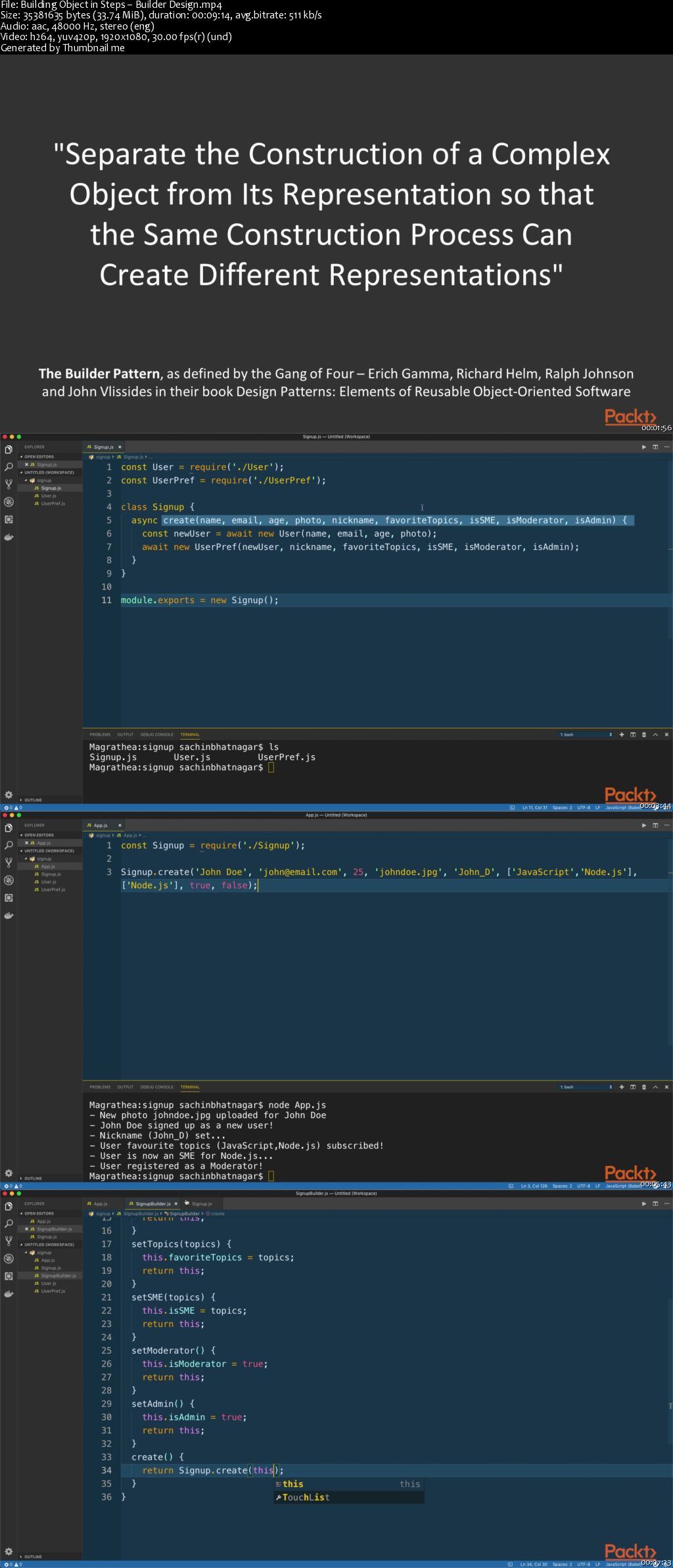This screenshot has height=1568, width=673.
Task: Click 'Ln 11, Col 31' status entry
Action: [x=535, y=808]
